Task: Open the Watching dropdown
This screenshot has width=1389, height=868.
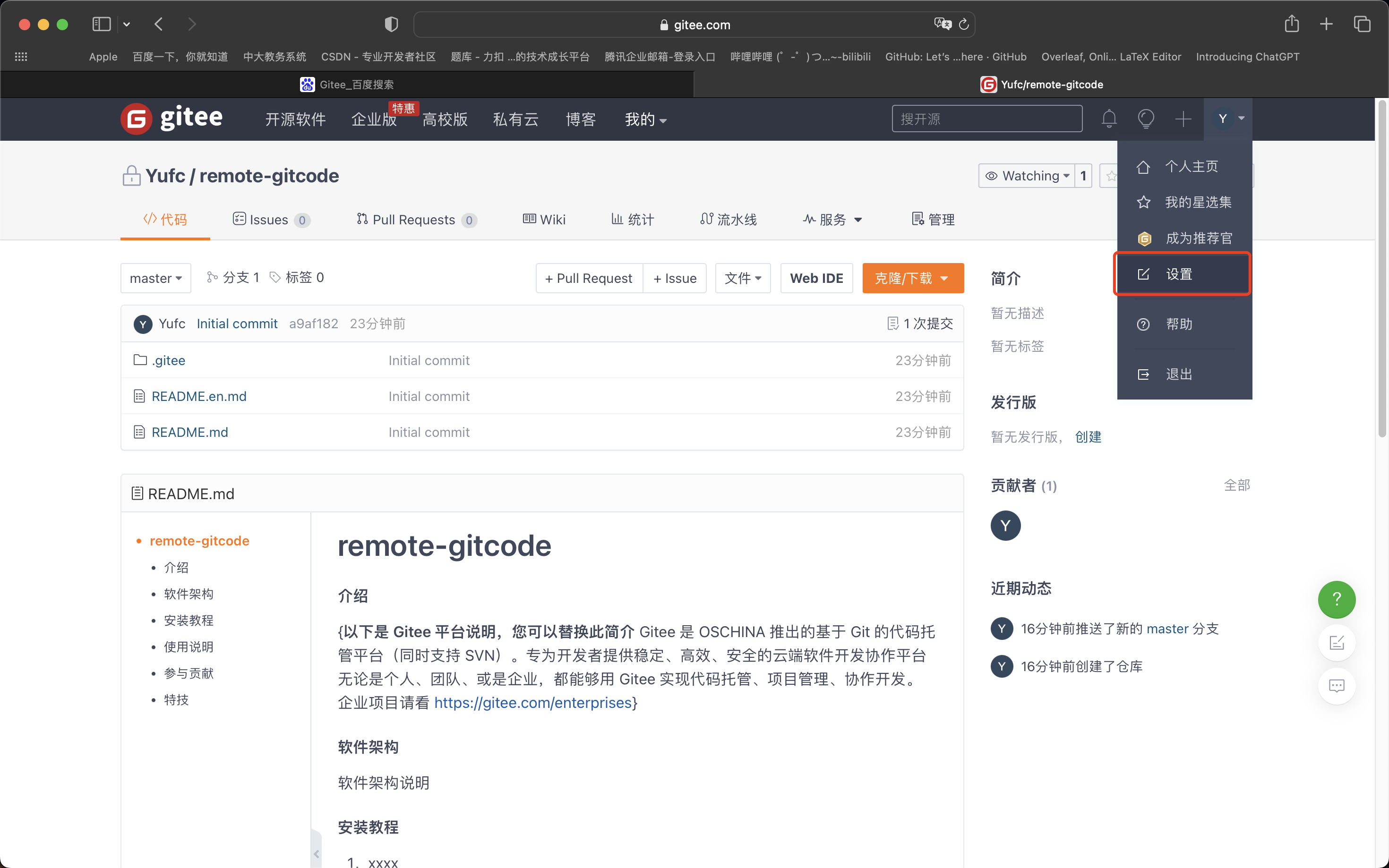Action: [x=1027, y=176]
